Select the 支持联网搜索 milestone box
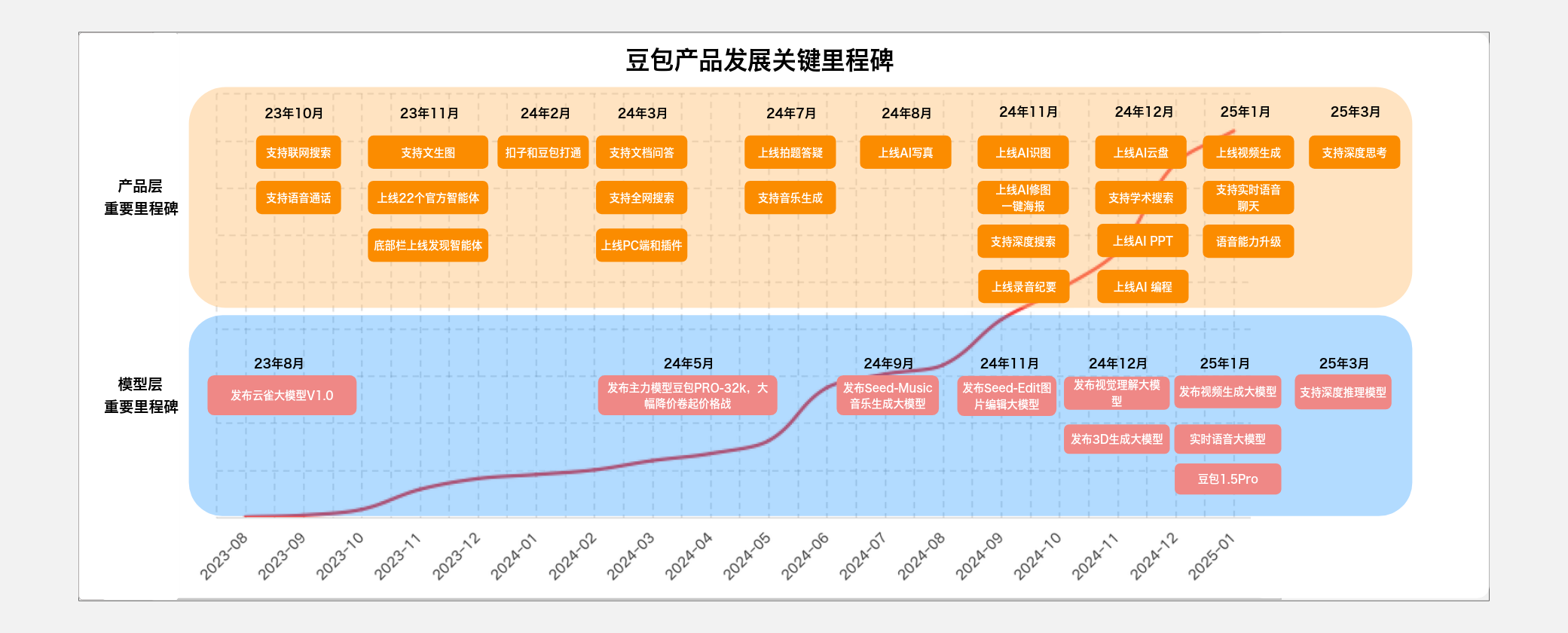This screenshot has width=1568, height=633. (298, 152)
